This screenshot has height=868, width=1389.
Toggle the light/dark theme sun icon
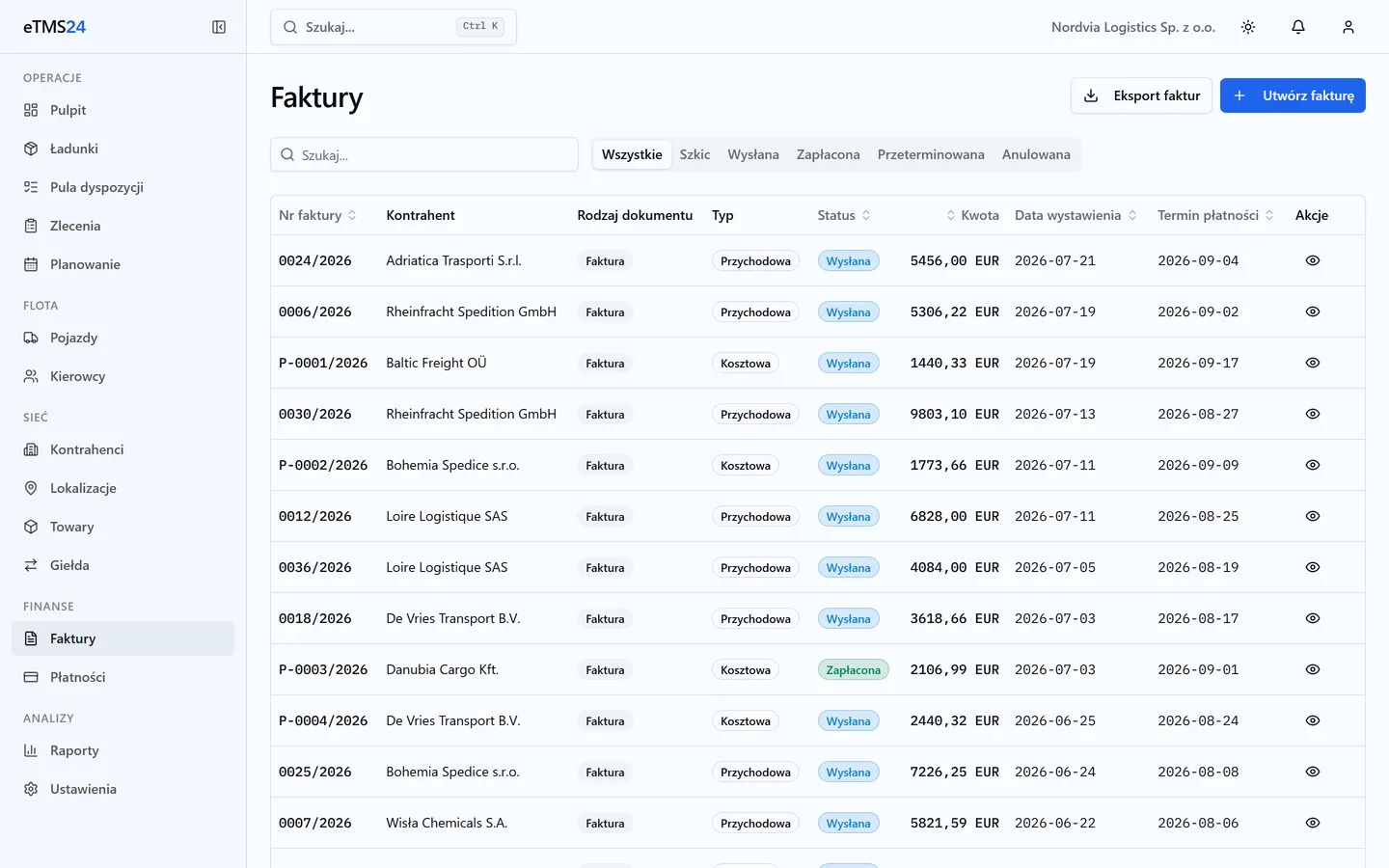coord(1248,27)
